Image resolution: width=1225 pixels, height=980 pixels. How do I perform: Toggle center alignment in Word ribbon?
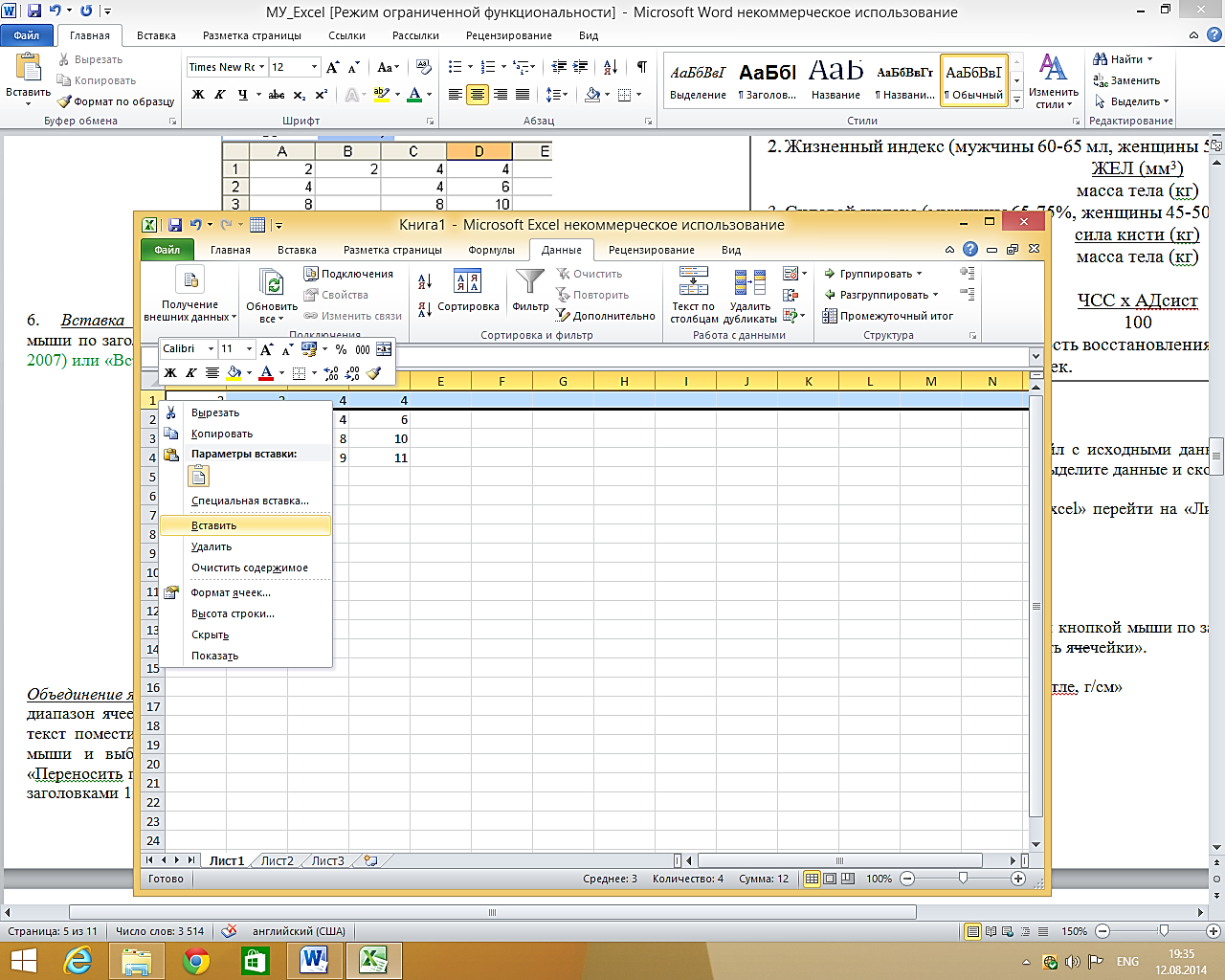coord(478,95)
